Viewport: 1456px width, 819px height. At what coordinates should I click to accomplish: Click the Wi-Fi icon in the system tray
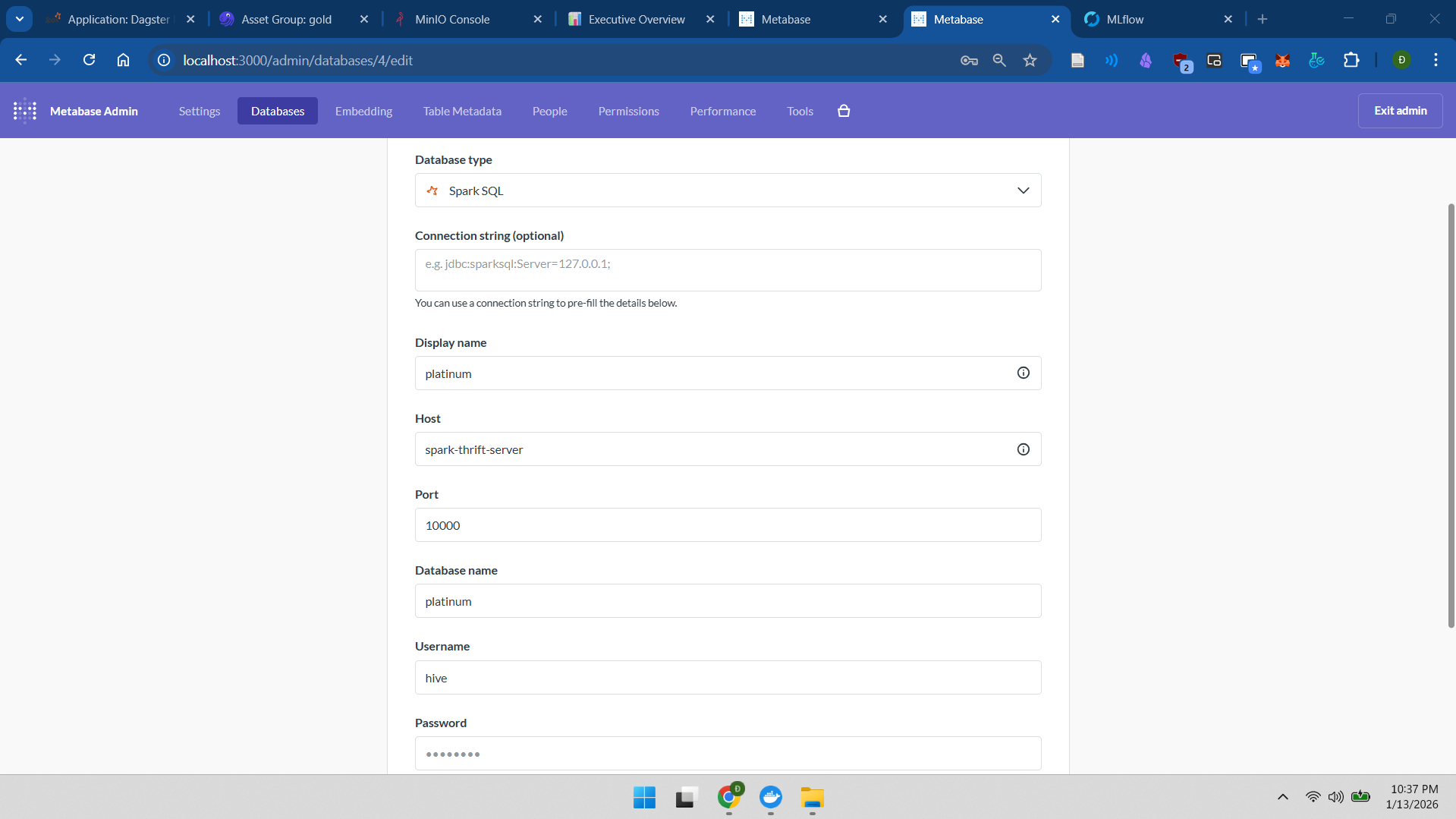(x=1313, y=796)
